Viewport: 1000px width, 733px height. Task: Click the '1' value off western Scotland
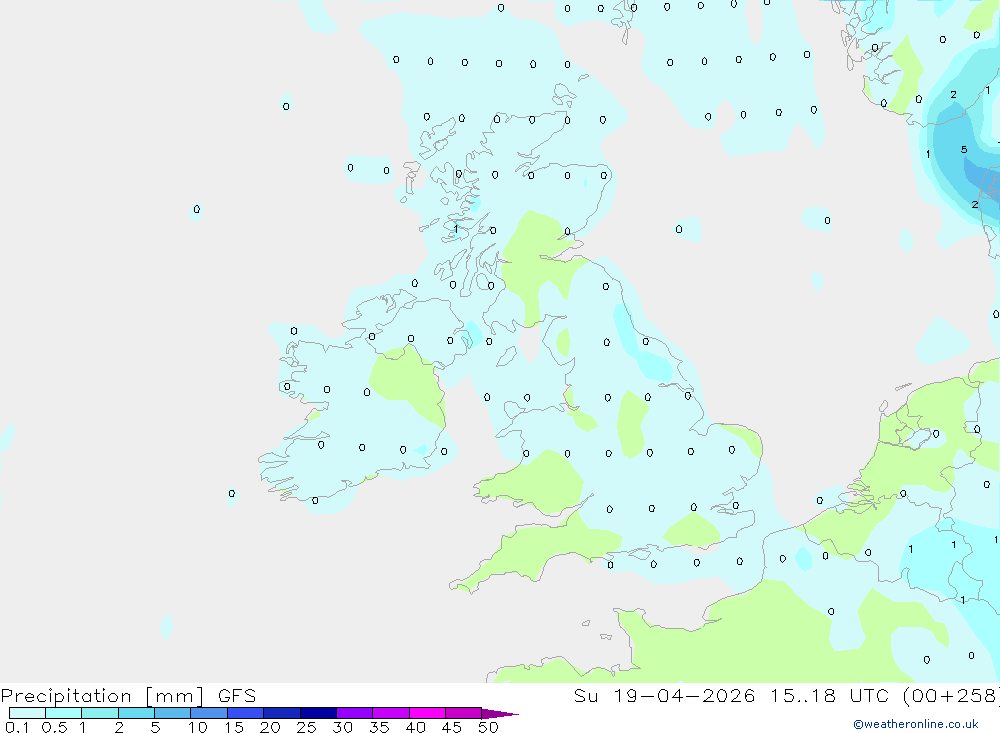[x=455, y=228]
